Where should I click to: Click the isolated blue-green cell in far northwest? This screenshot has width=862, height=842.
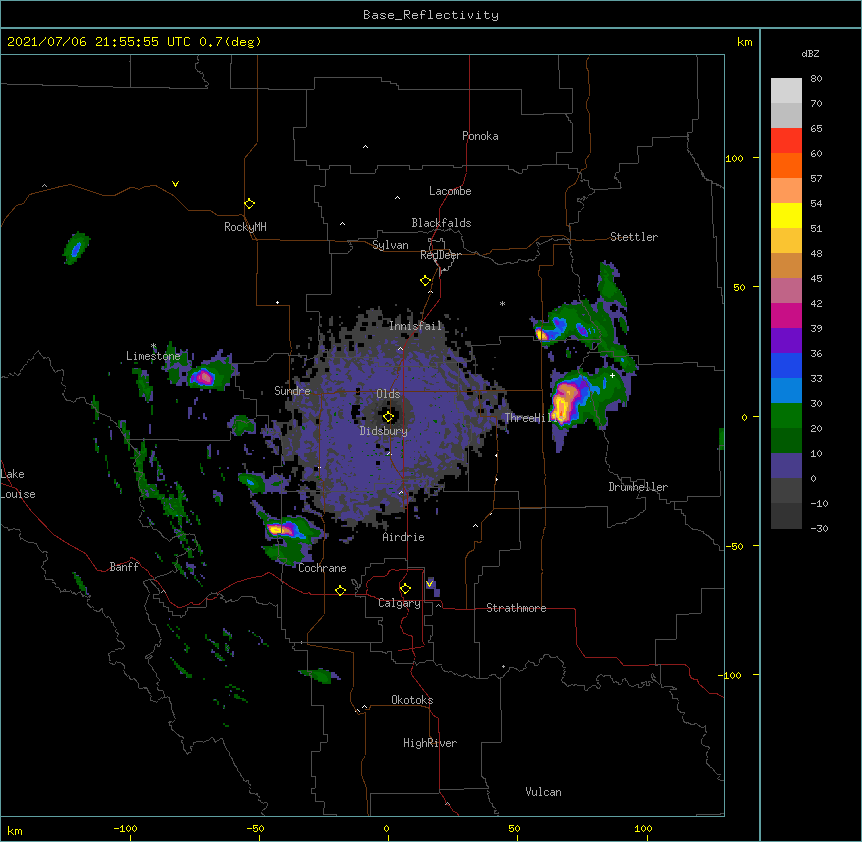[76, 248]
